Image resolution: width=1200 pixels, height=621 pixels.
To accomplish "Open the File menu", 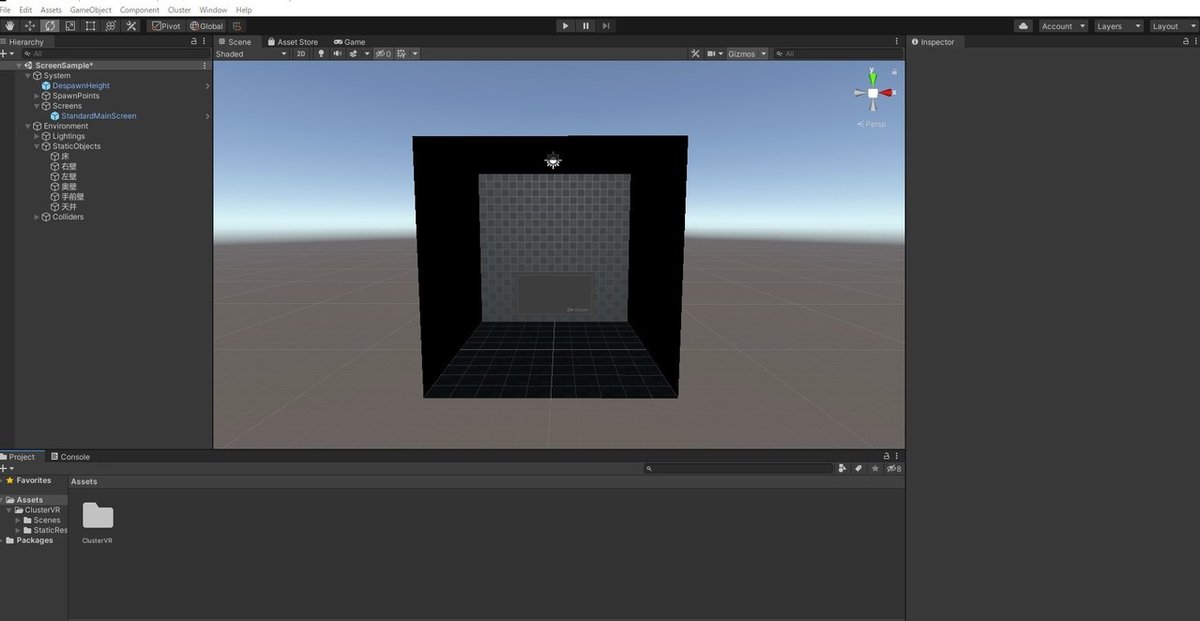I will (x=5, y=9).
